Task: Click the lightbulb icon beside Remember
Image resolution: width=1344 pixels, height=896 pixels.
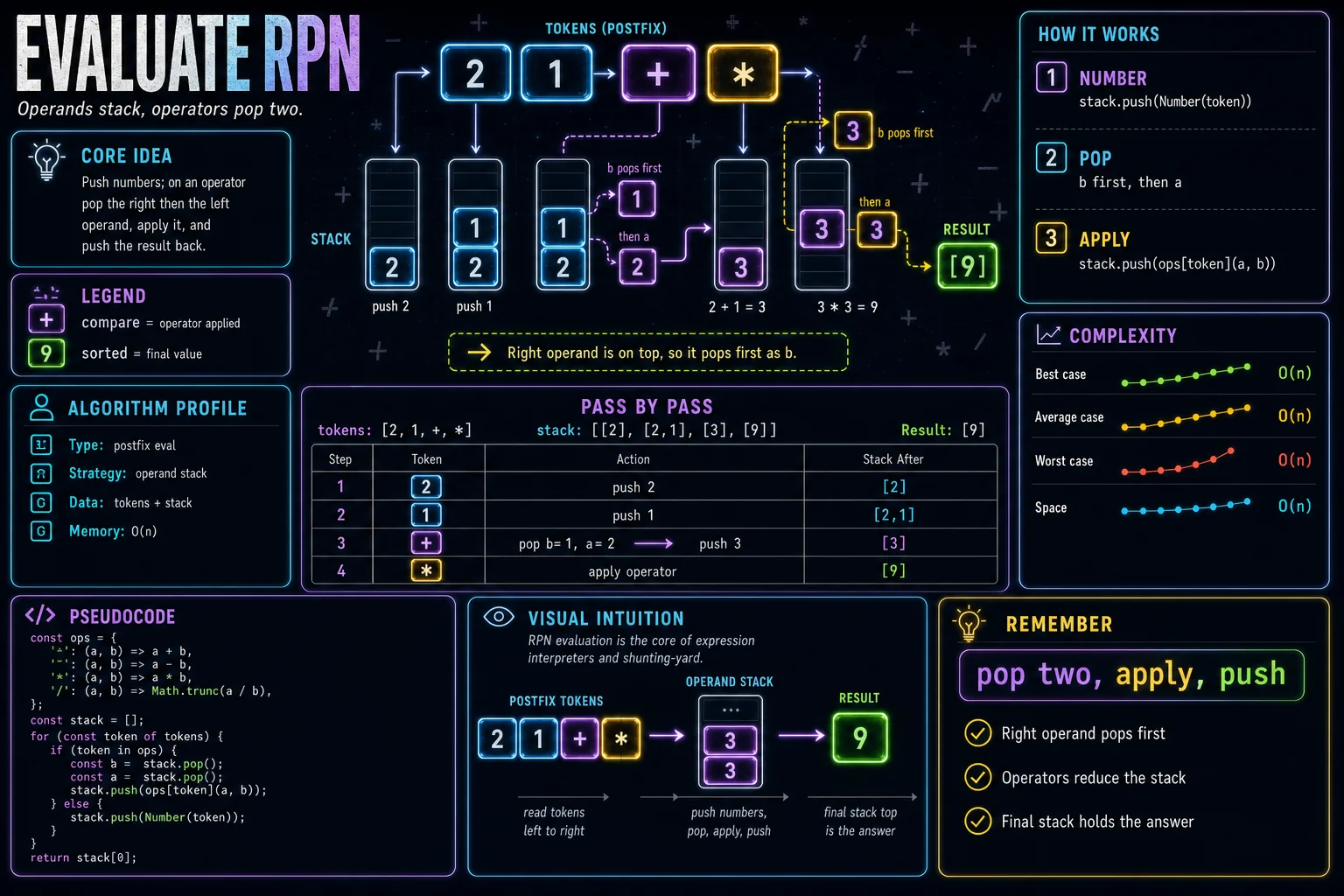Action: [x=969, y=623]
